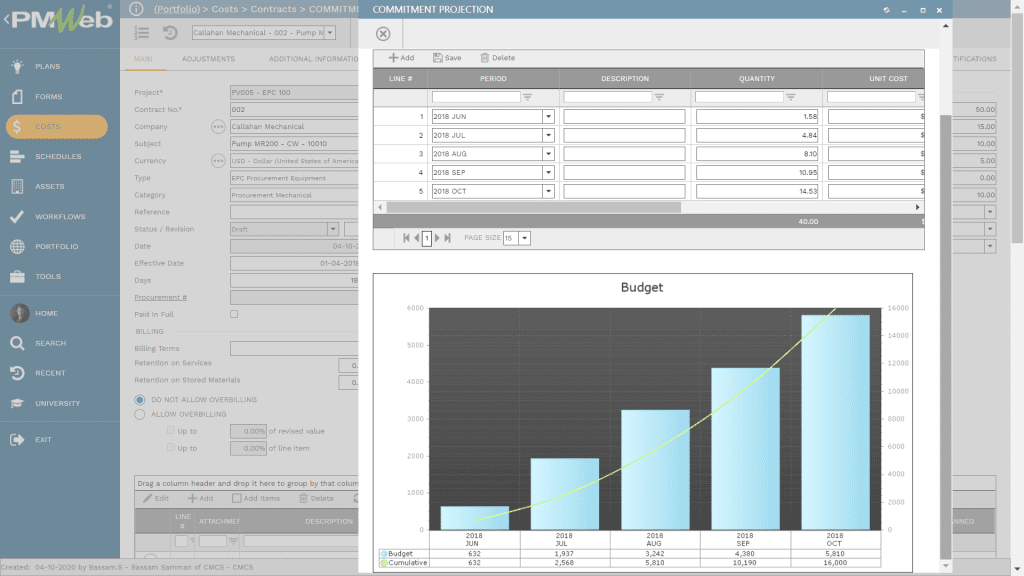
Task: Open the Procurement # link
Action: tap(161, 297)
